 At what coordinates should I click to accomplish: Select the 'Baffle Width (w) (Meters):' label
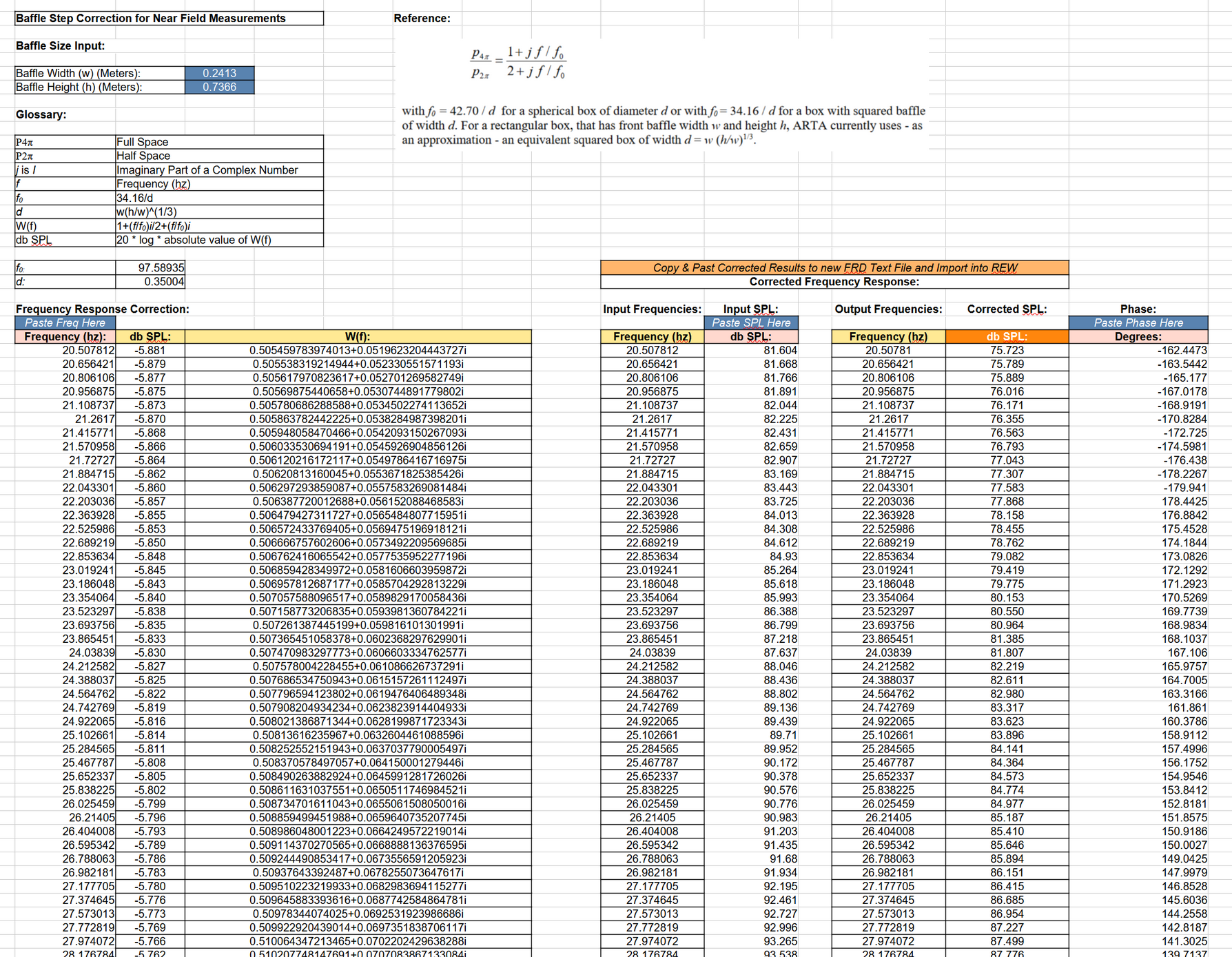(x=100, y=73)
